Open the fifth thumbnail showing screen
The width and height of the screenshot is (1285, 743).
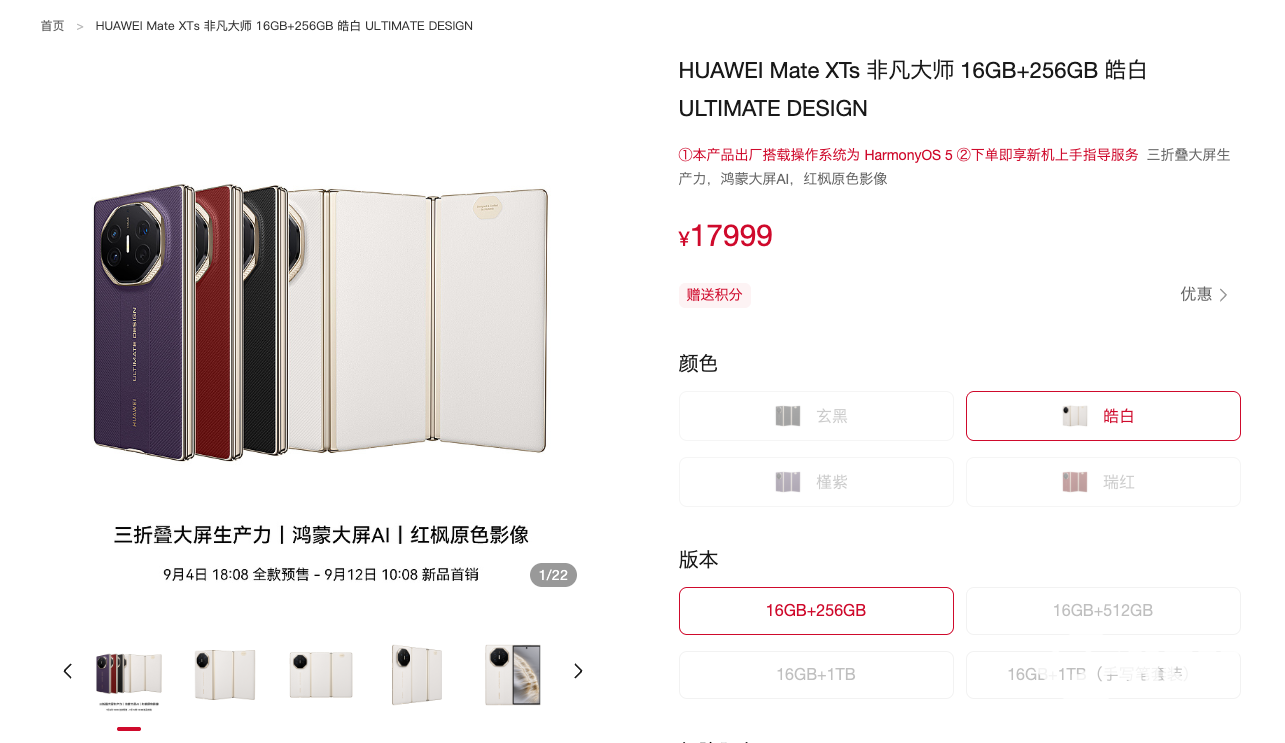pos(513,676)
